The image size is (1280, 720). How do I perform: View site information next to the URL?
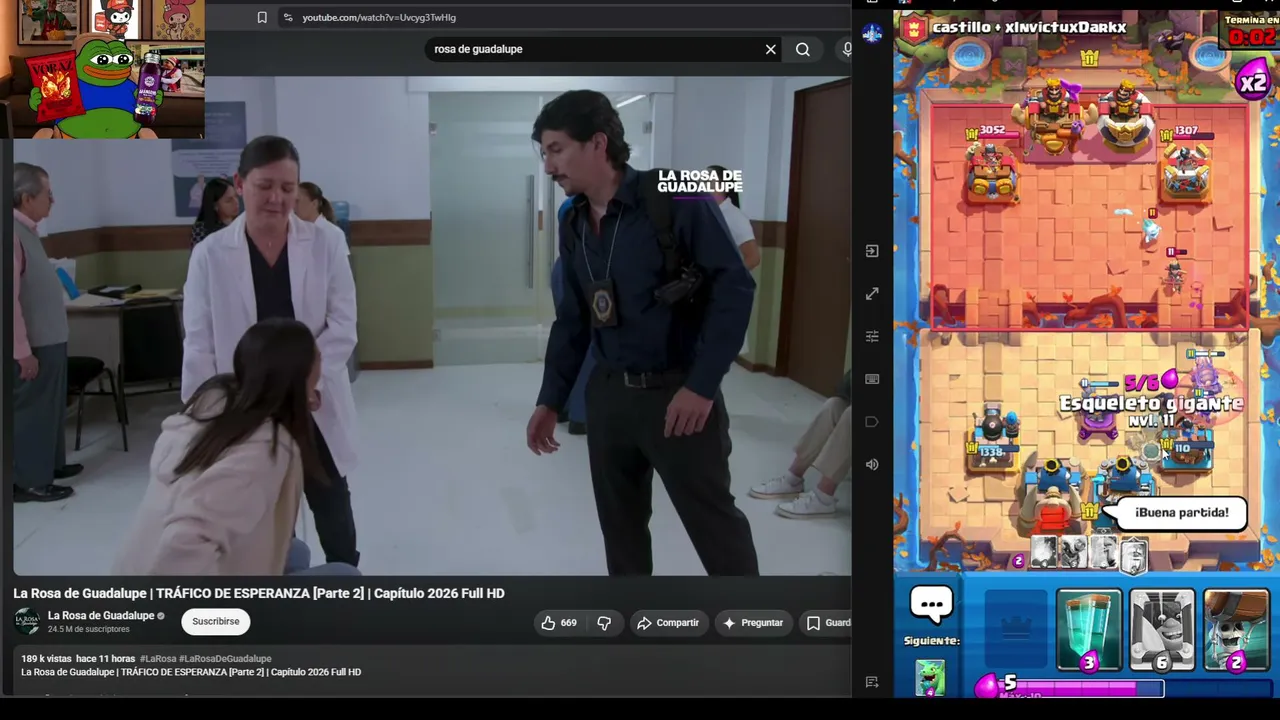pos(288,17)
